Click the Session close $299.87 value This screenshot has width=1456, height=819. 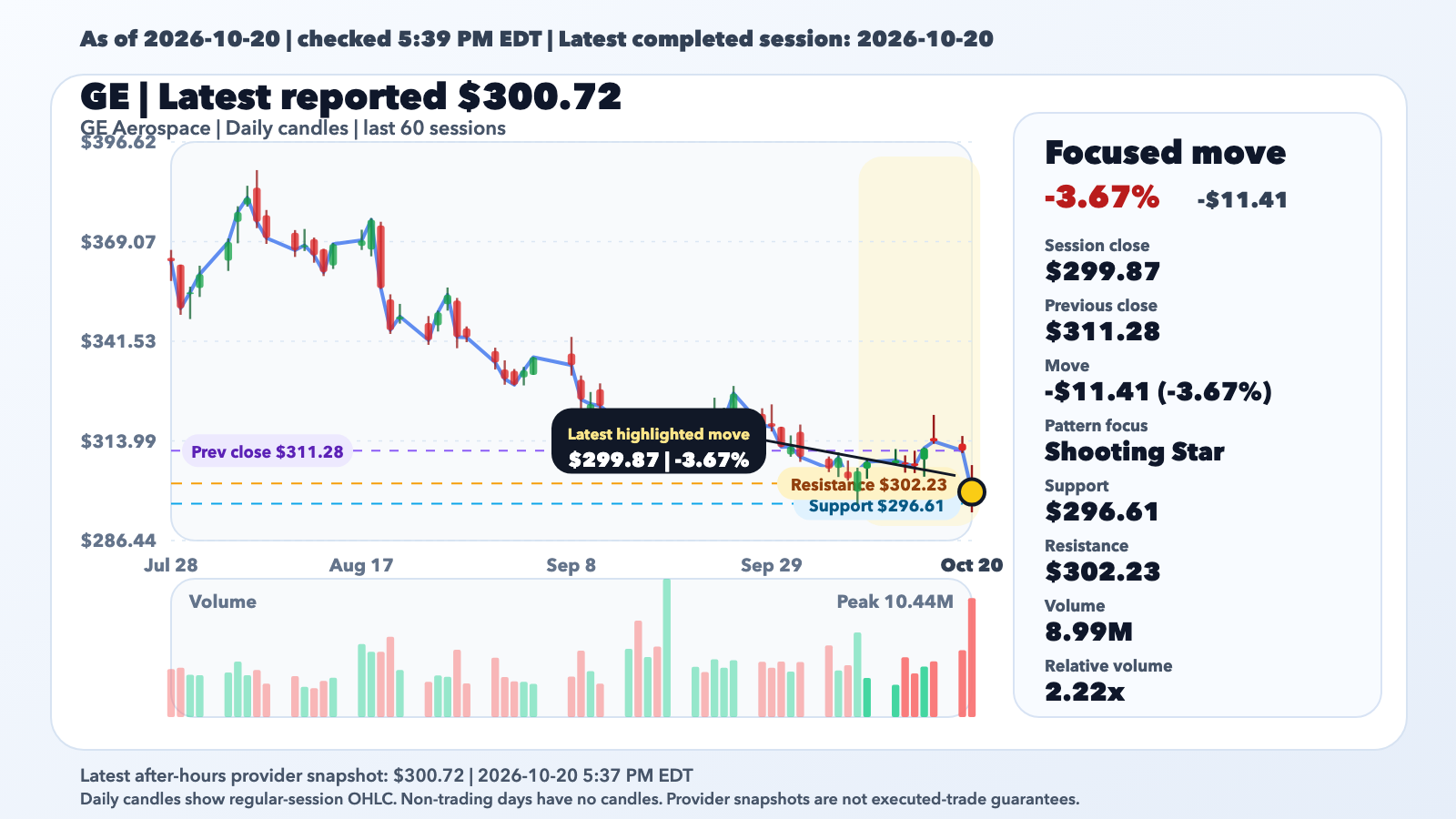click(1102, 271)
